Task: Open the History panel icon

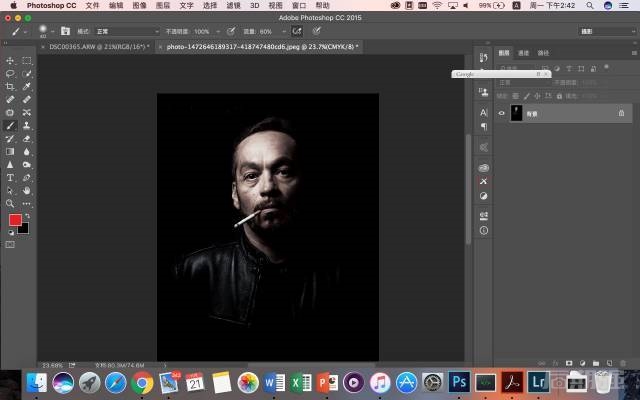Action: pos(484,58)
